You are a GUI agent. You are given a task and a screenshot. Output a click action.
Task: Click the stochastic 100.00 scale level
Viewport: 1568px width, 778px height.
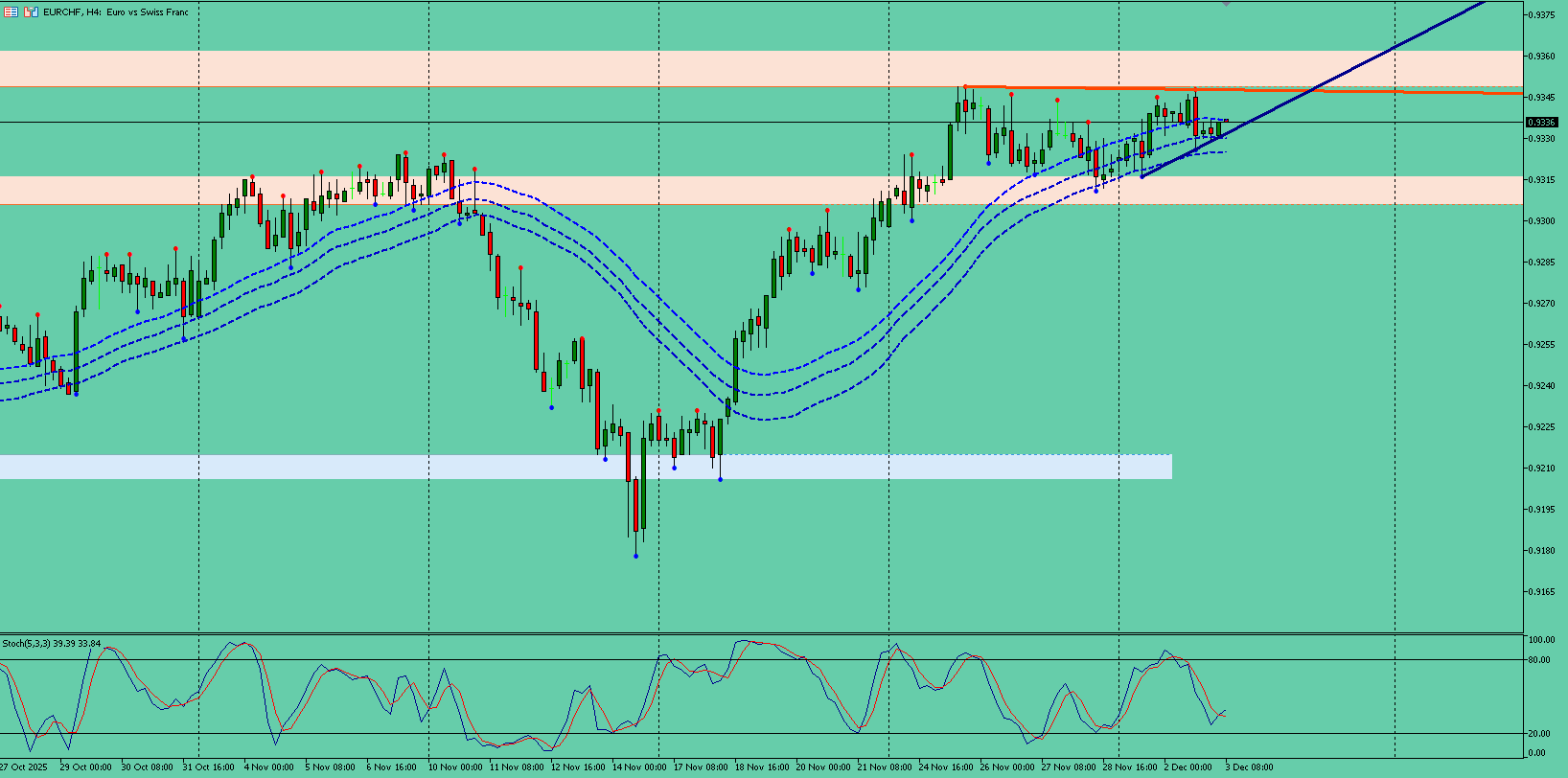1541,640
